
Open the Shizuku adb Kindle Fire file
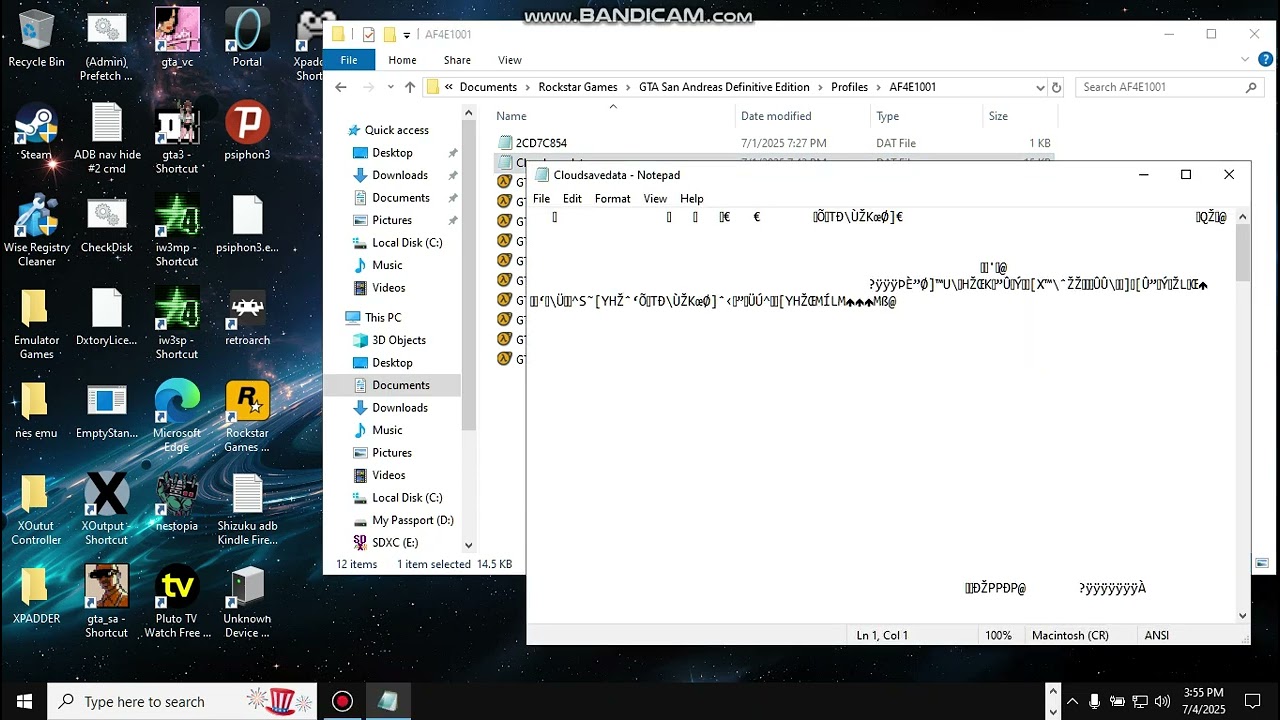pos(247,510)
